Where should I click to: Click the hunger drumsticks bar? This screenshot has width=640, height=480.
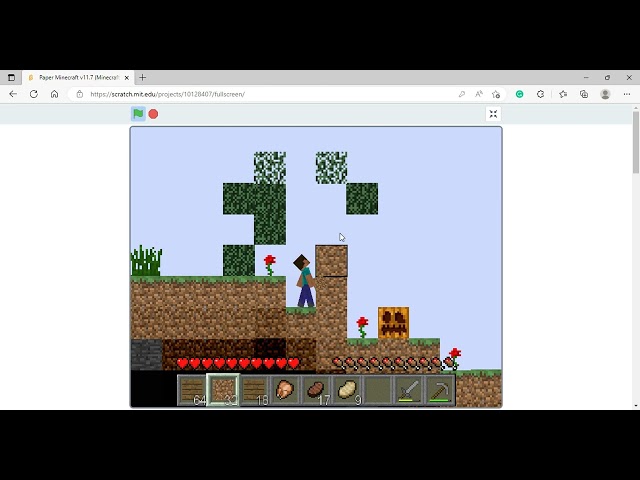(393, 363)
